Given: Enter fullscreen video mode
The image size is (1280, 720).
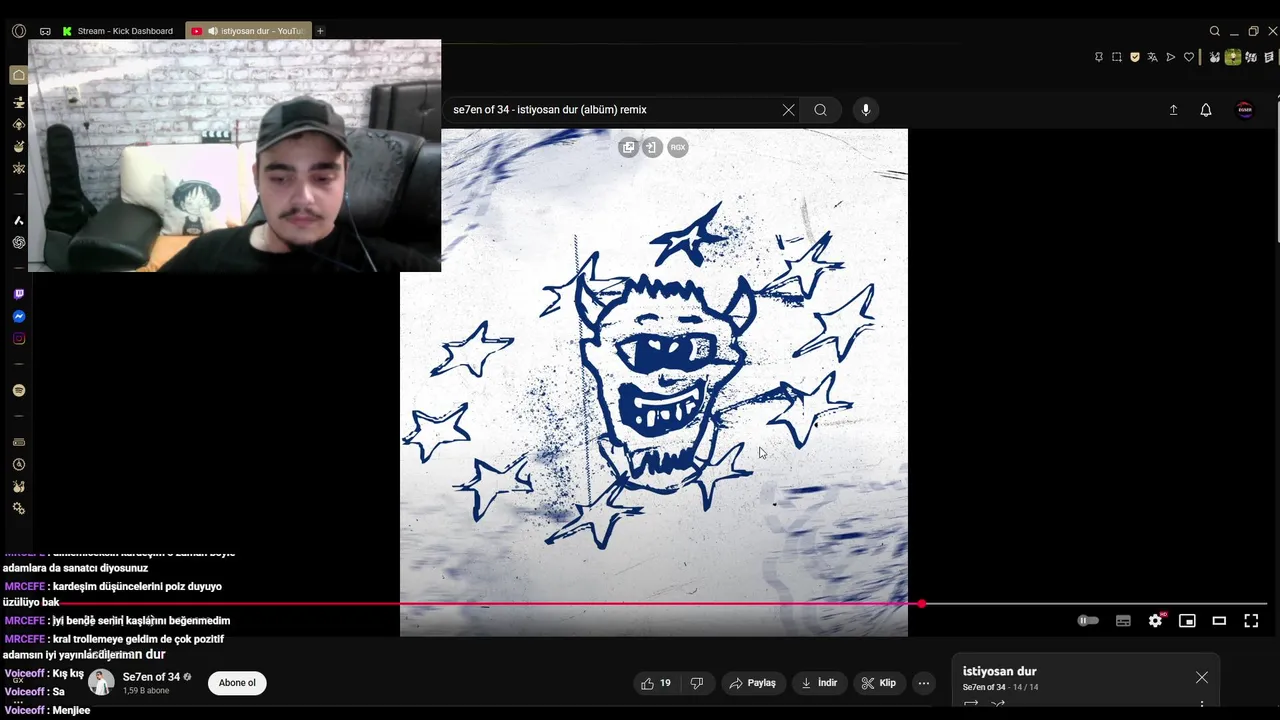Looking at the screenshot, I should [1251, 621].
